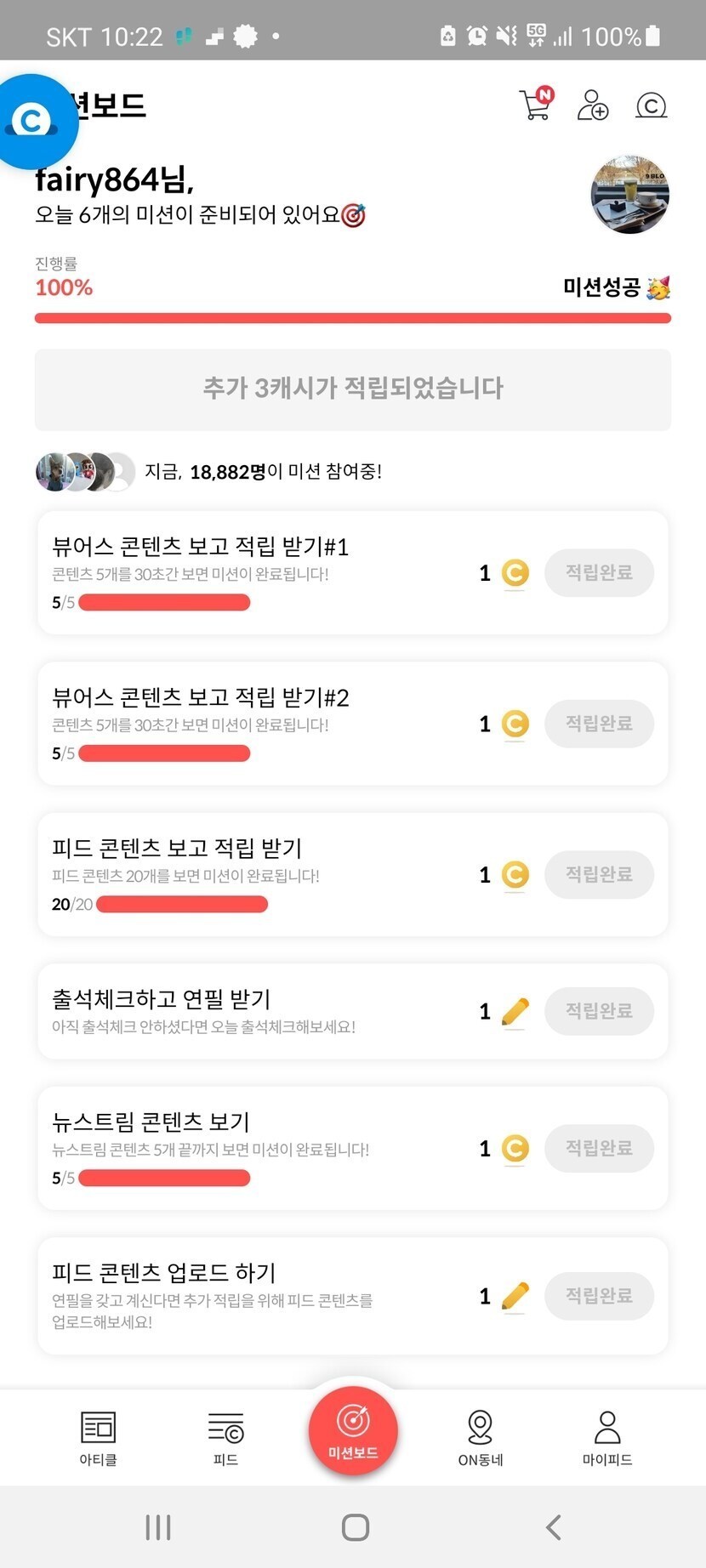Open the ON동네 tab
The width and height of the screenshot is (706, 1568).
click(481, 1437)
